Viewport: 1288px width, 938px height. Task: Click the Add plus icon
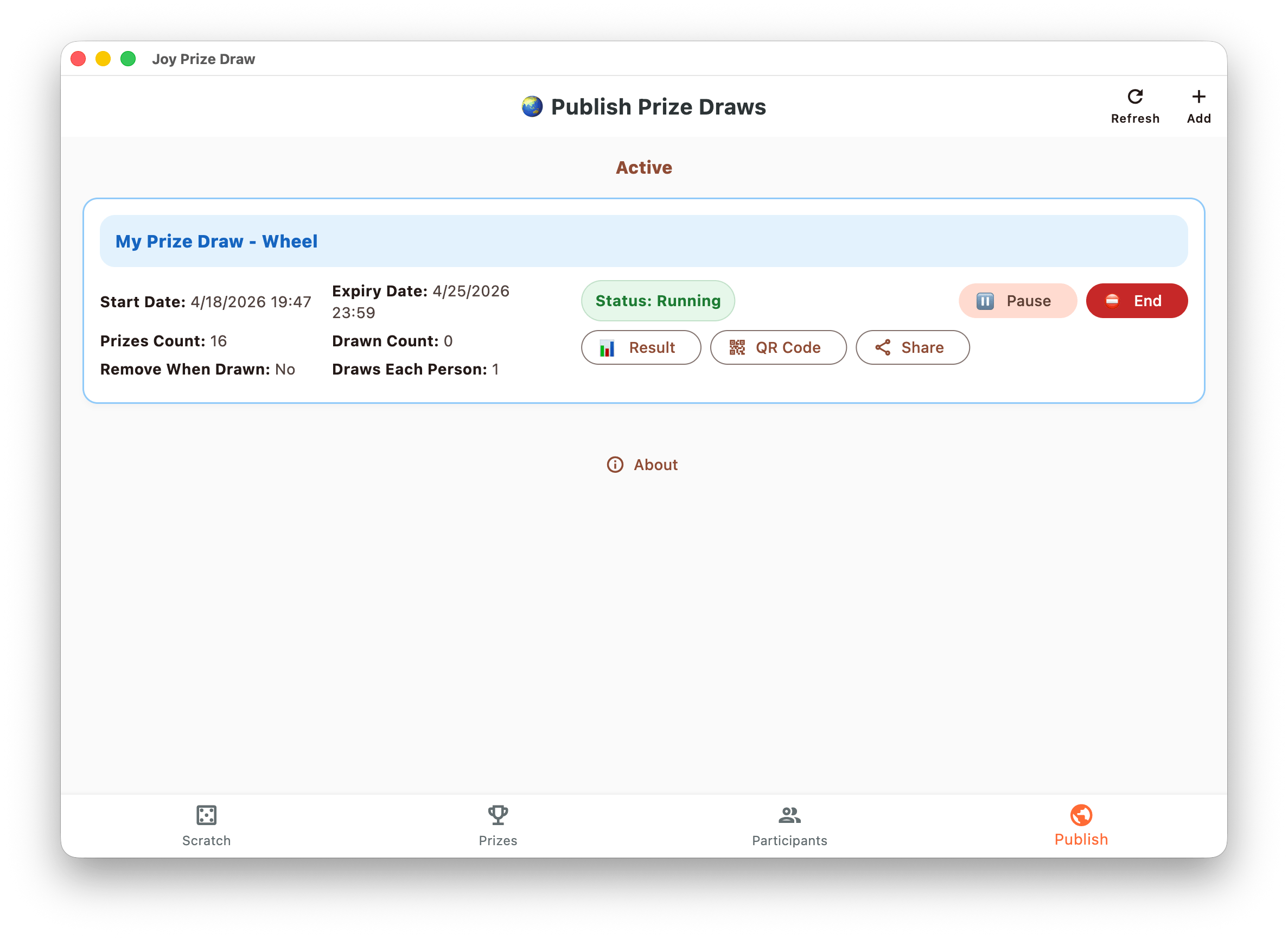point(1198,97)
